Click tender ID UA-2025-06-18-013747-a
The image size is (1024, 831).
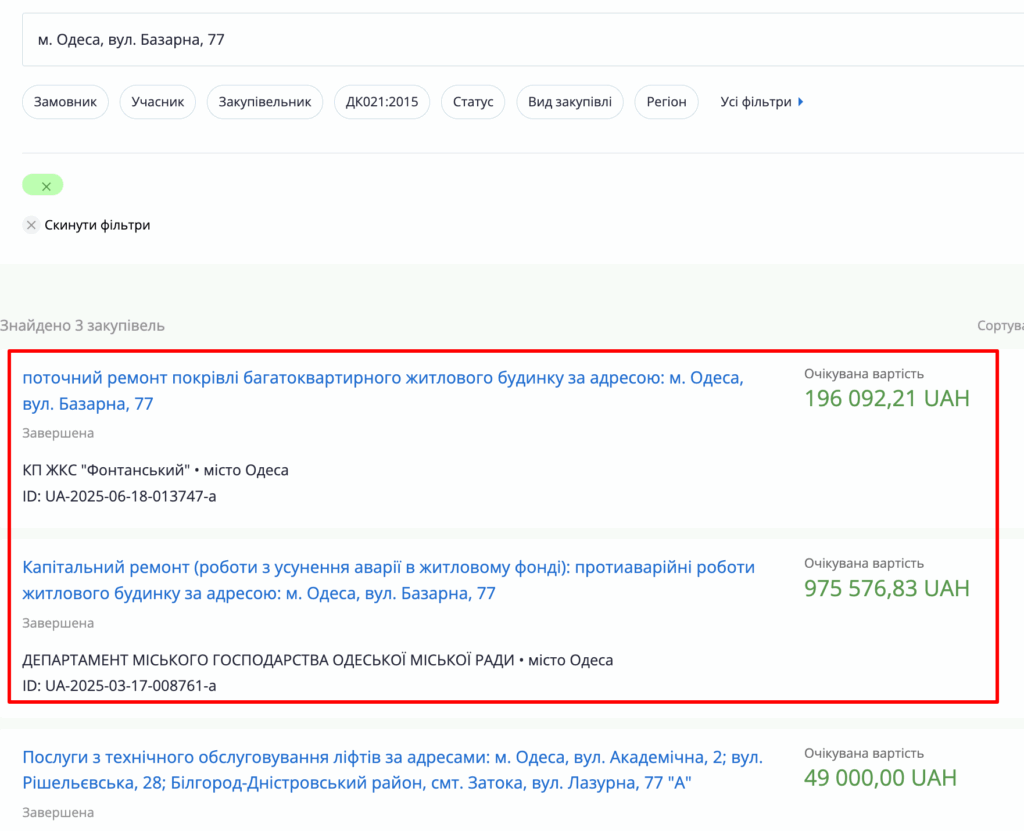point(119,496)
